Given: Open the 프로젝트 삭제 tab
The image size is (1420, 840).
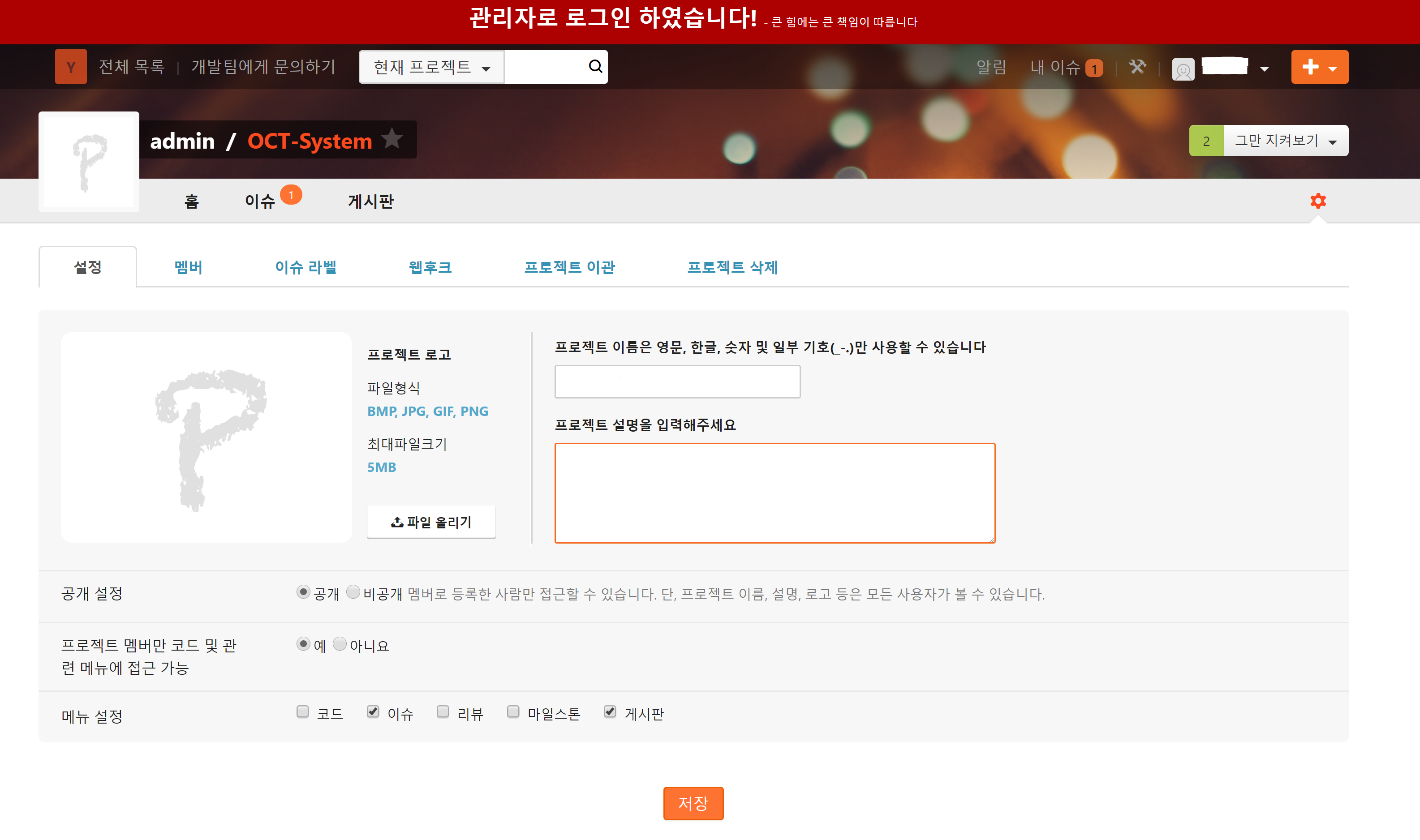Looking at the screenshot, I should pos(733,267).
